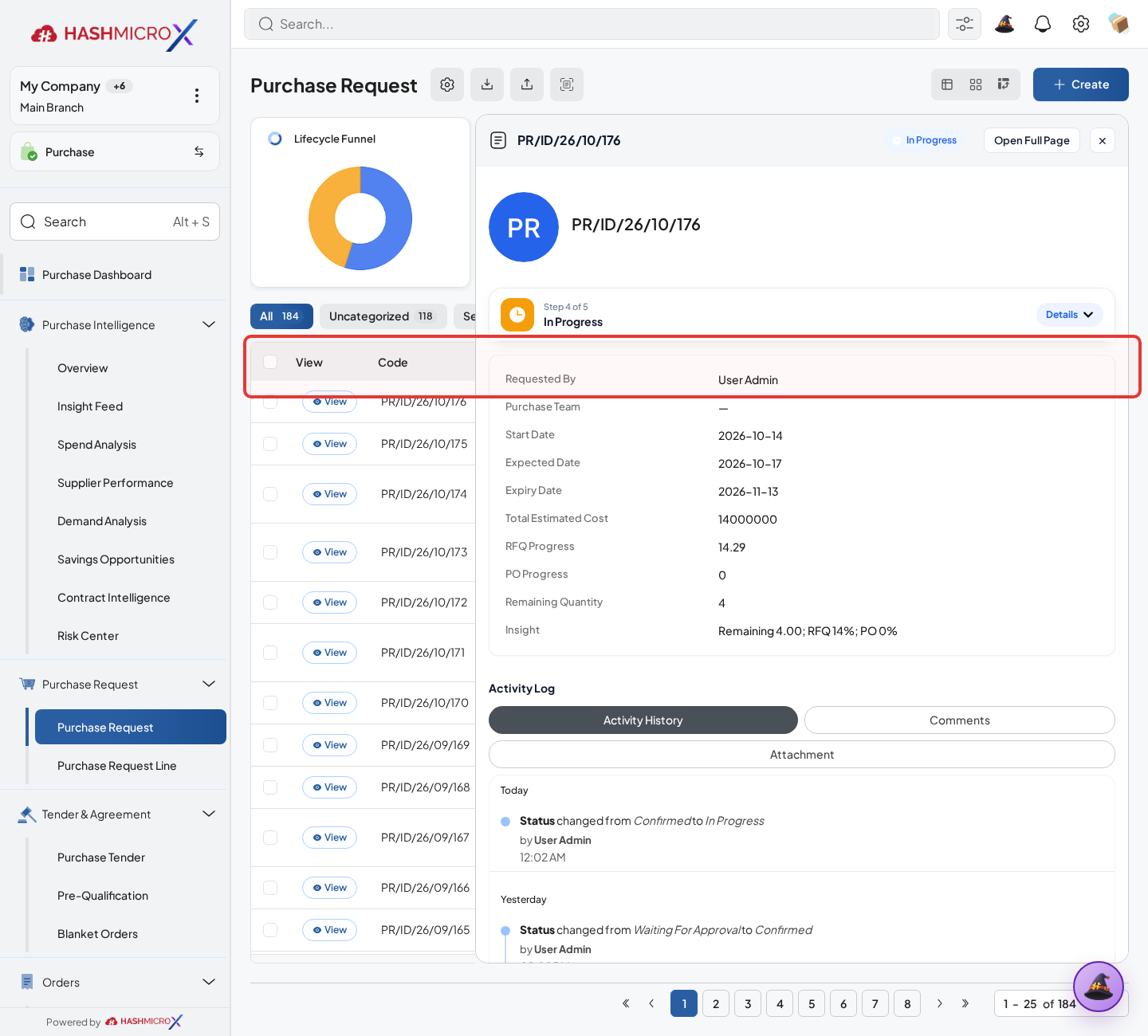This screenshot has height=1036, width=1148.
Task: Open the filter options icon beside search
Action: point(964,24)
